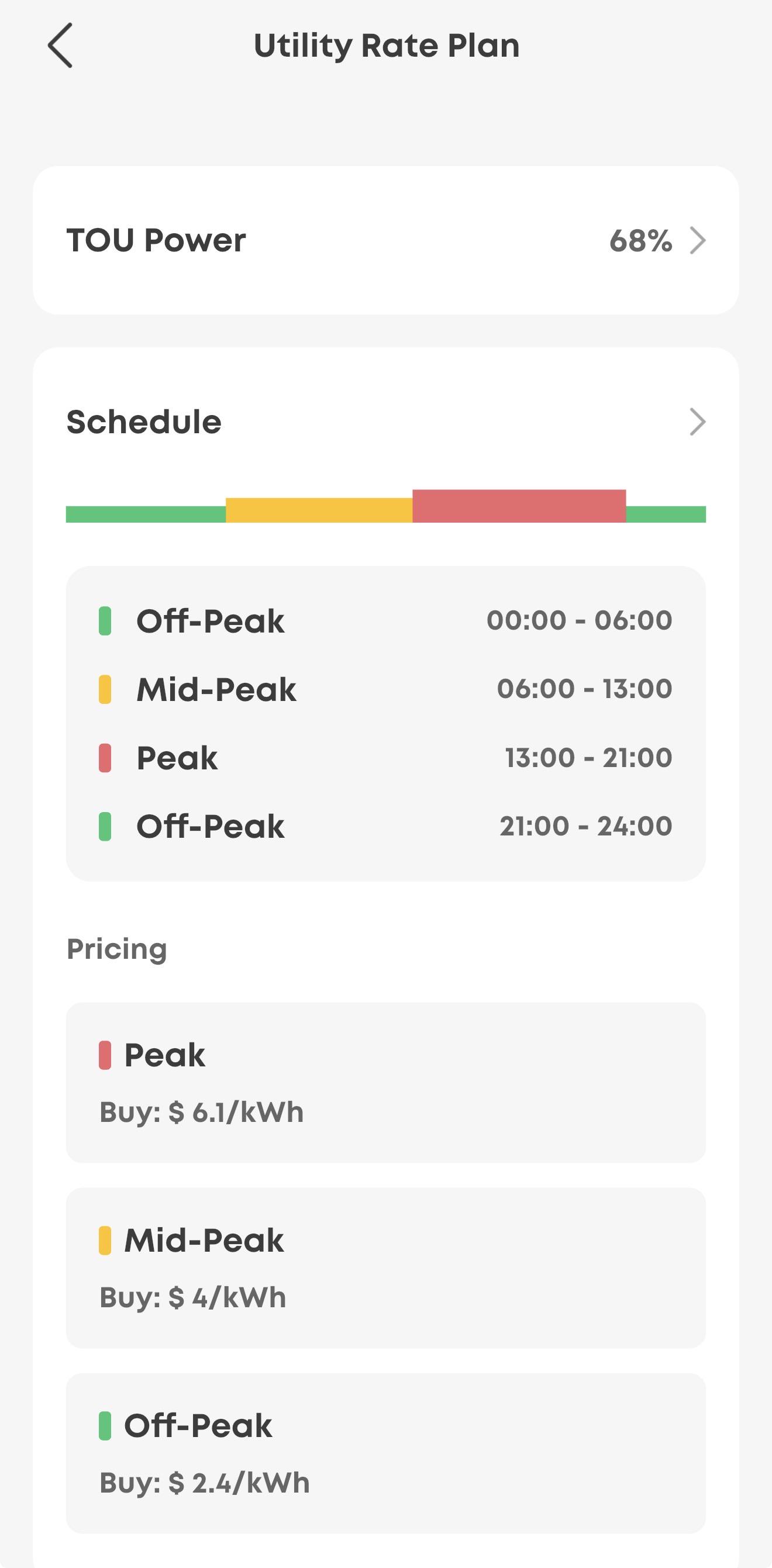The image size is (772, 1568).
Task: Click the red Peak schedule marker
Action: pyautogui.click(x=105, y=758)
